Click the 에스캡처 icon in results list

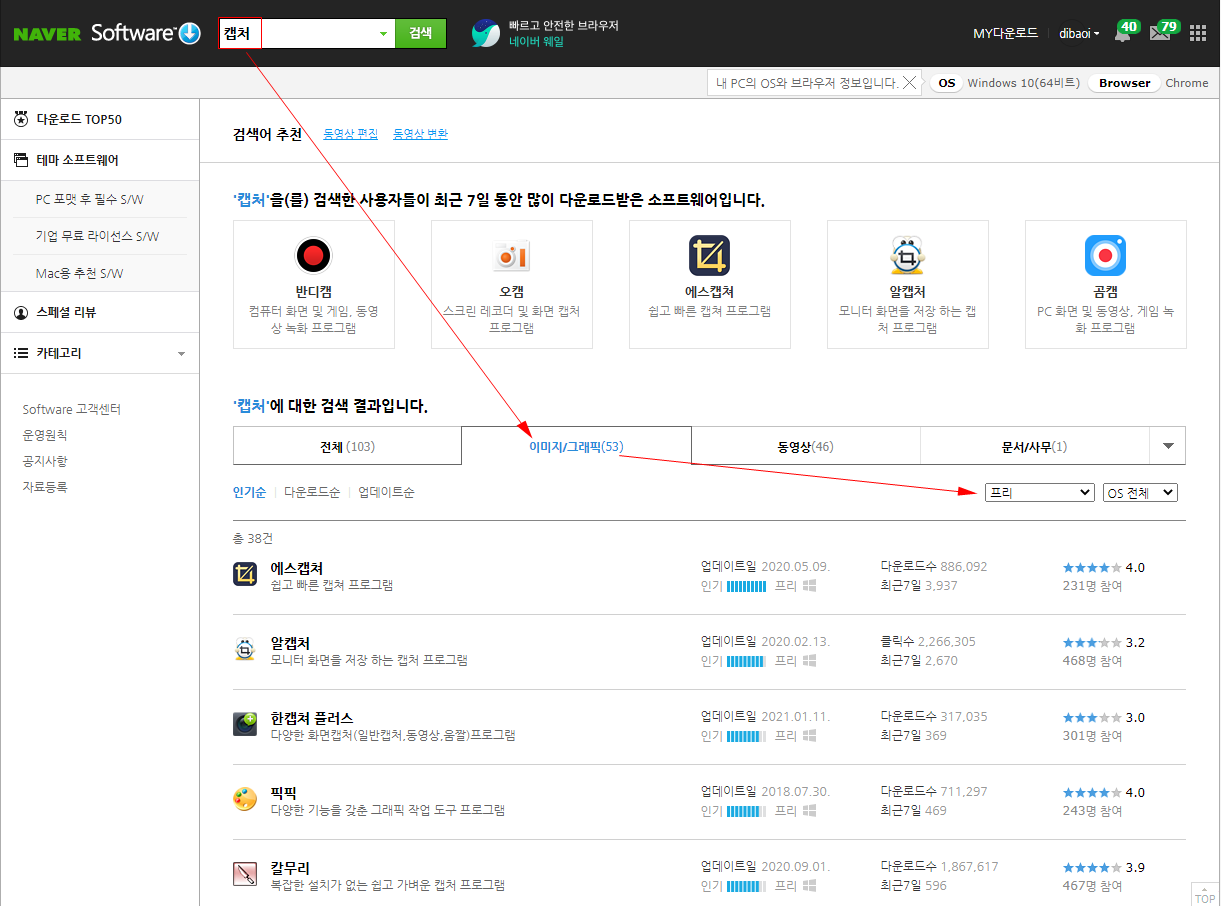point(245,574)
